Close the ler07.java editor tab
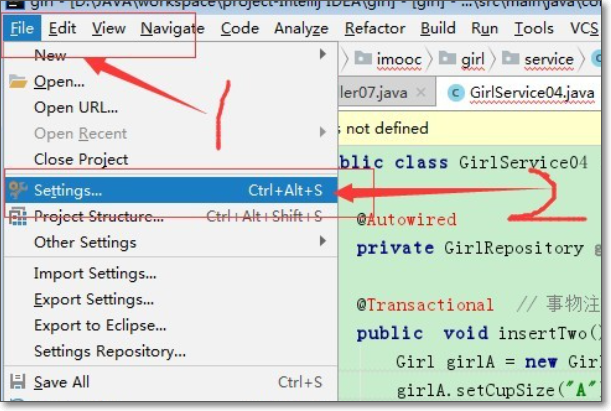611x411 pixels. [x=421, y=93]
